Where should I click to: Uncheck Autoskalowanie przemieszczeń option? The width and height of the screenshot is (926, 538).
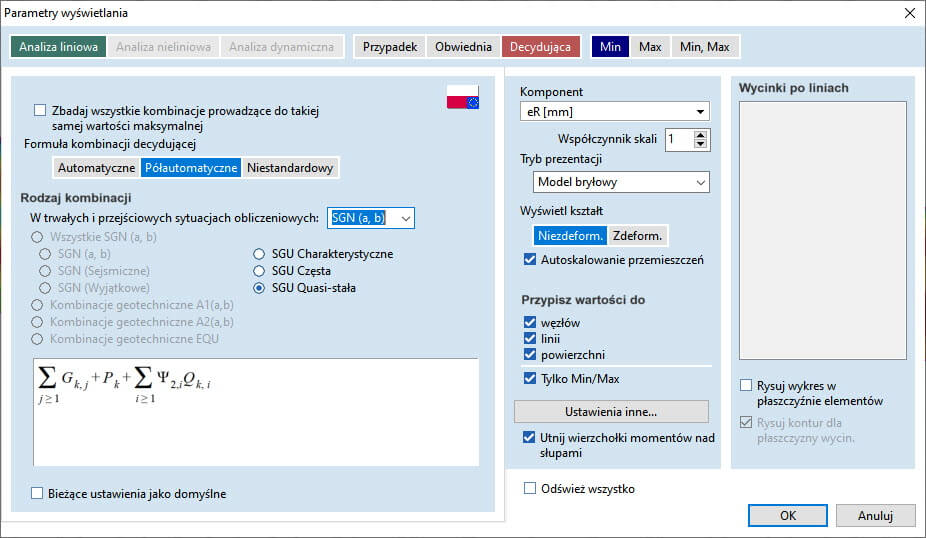click(530, 260)
